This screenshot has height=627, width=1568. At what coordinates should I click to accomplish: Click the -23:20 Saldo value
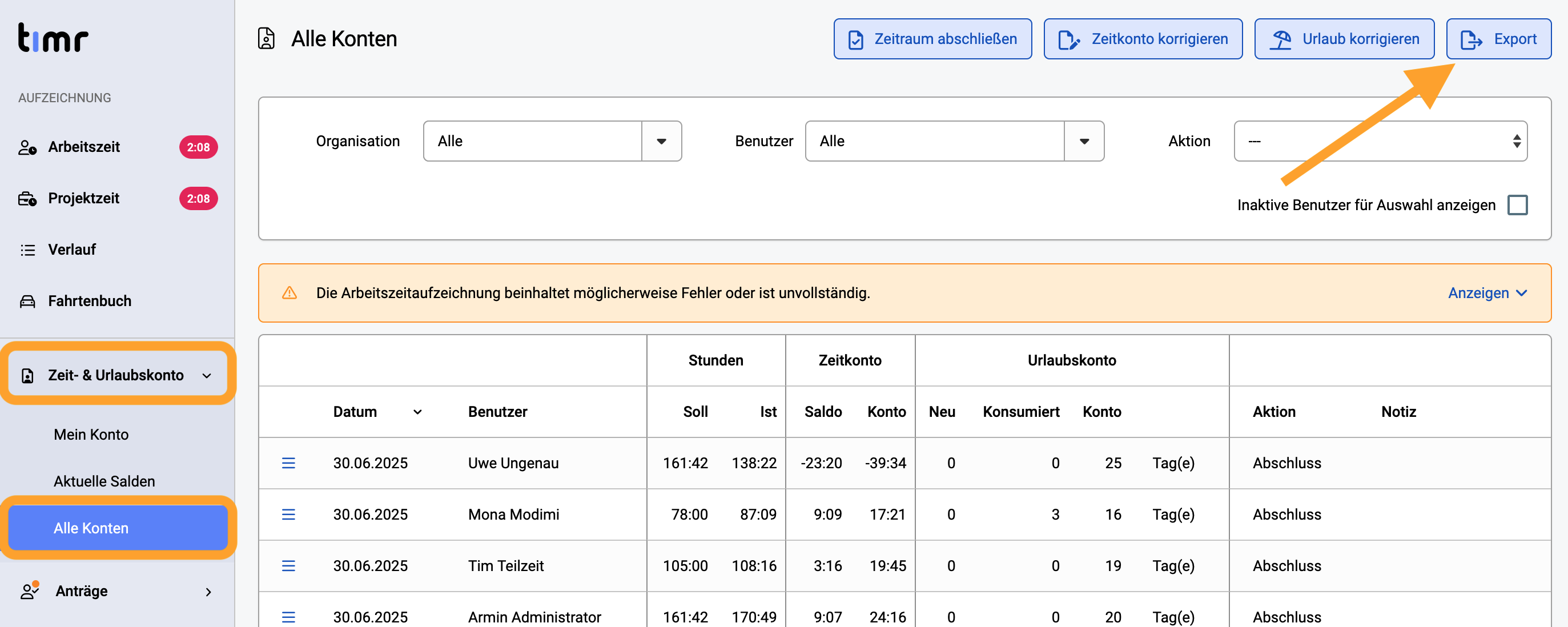coord(821,463)
